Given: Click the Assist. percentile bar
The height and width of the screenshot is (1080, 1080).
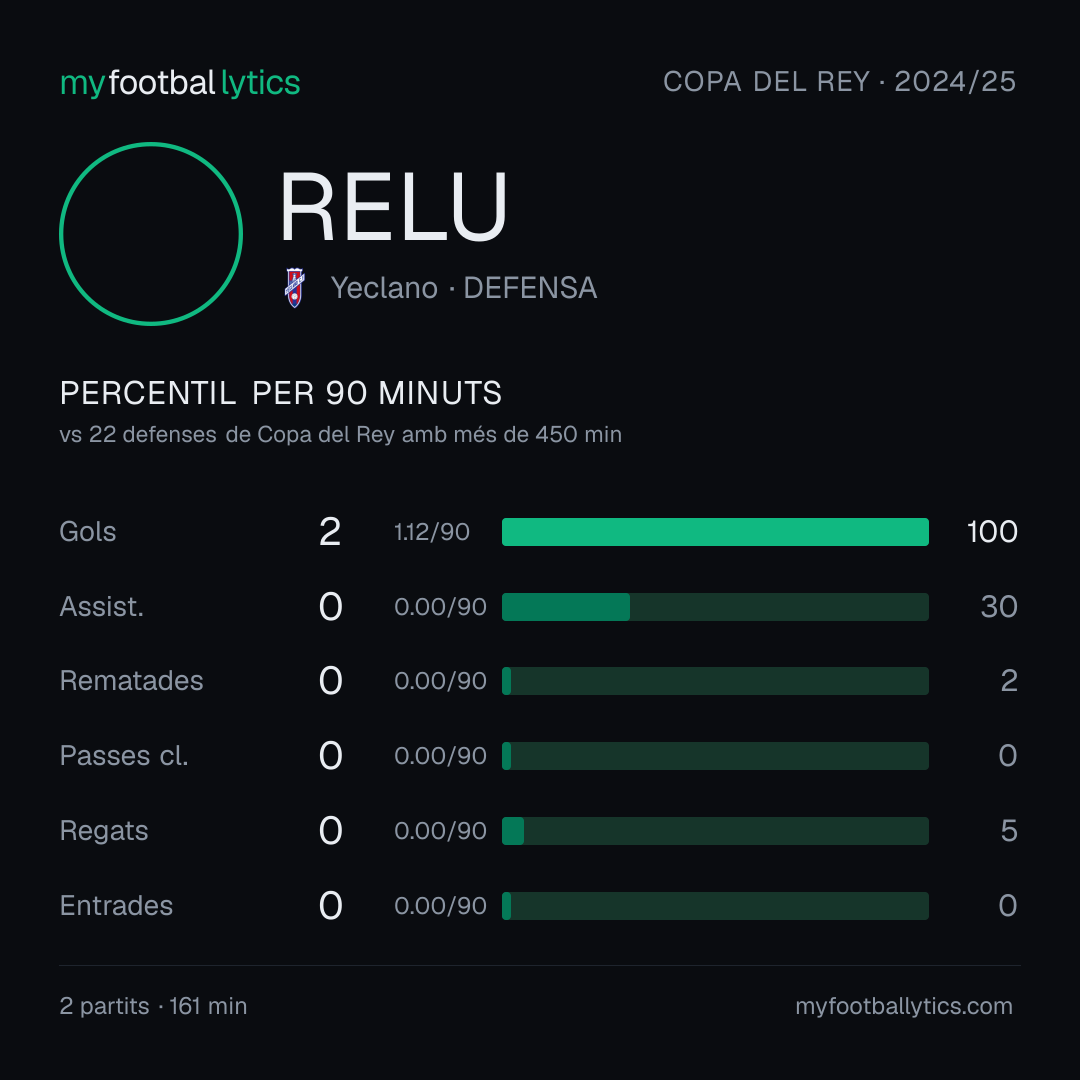Looking at the screenshot, I should click(715, 607).
